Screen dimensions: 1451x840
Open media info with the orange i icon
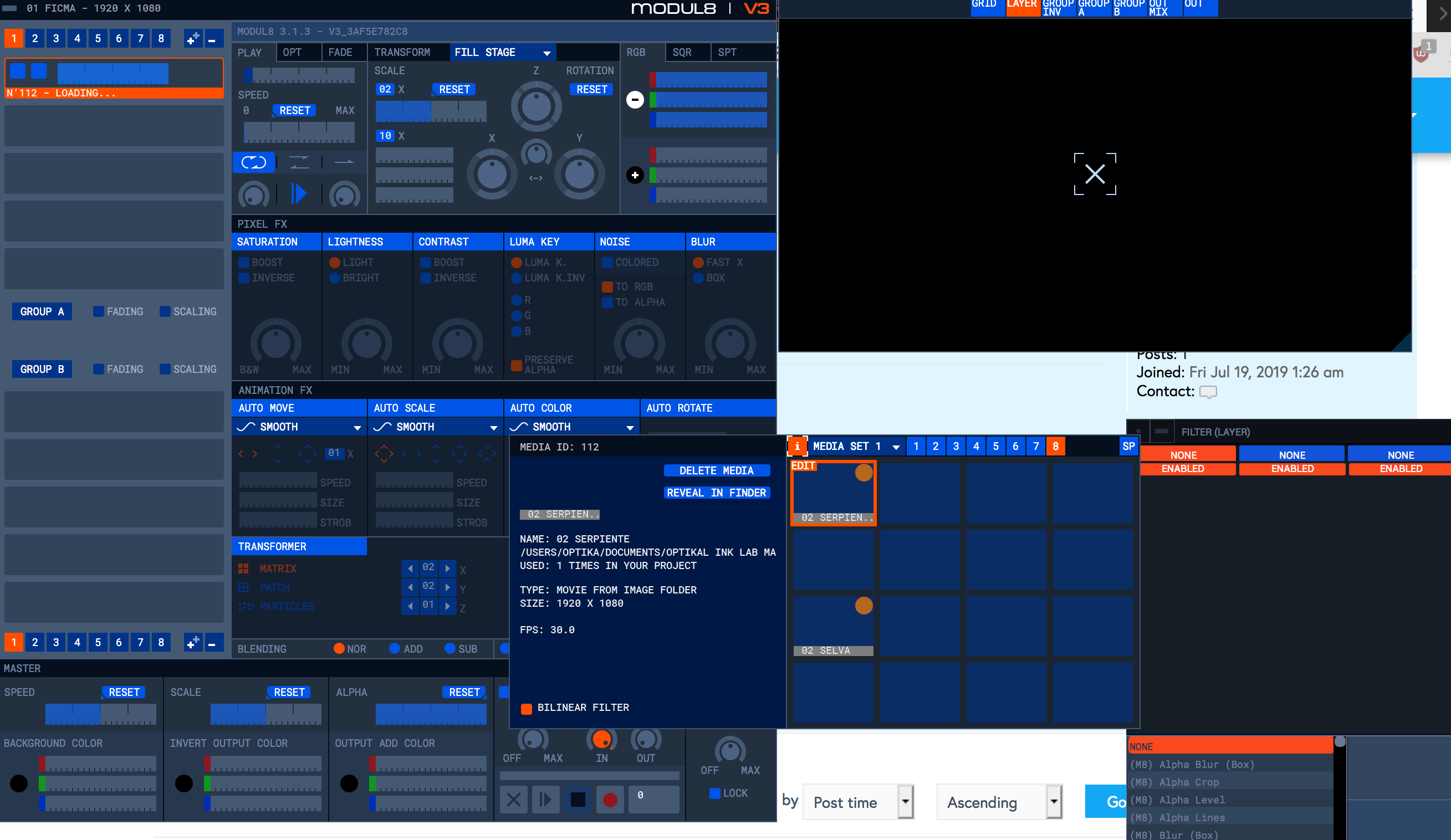(797, 446)
